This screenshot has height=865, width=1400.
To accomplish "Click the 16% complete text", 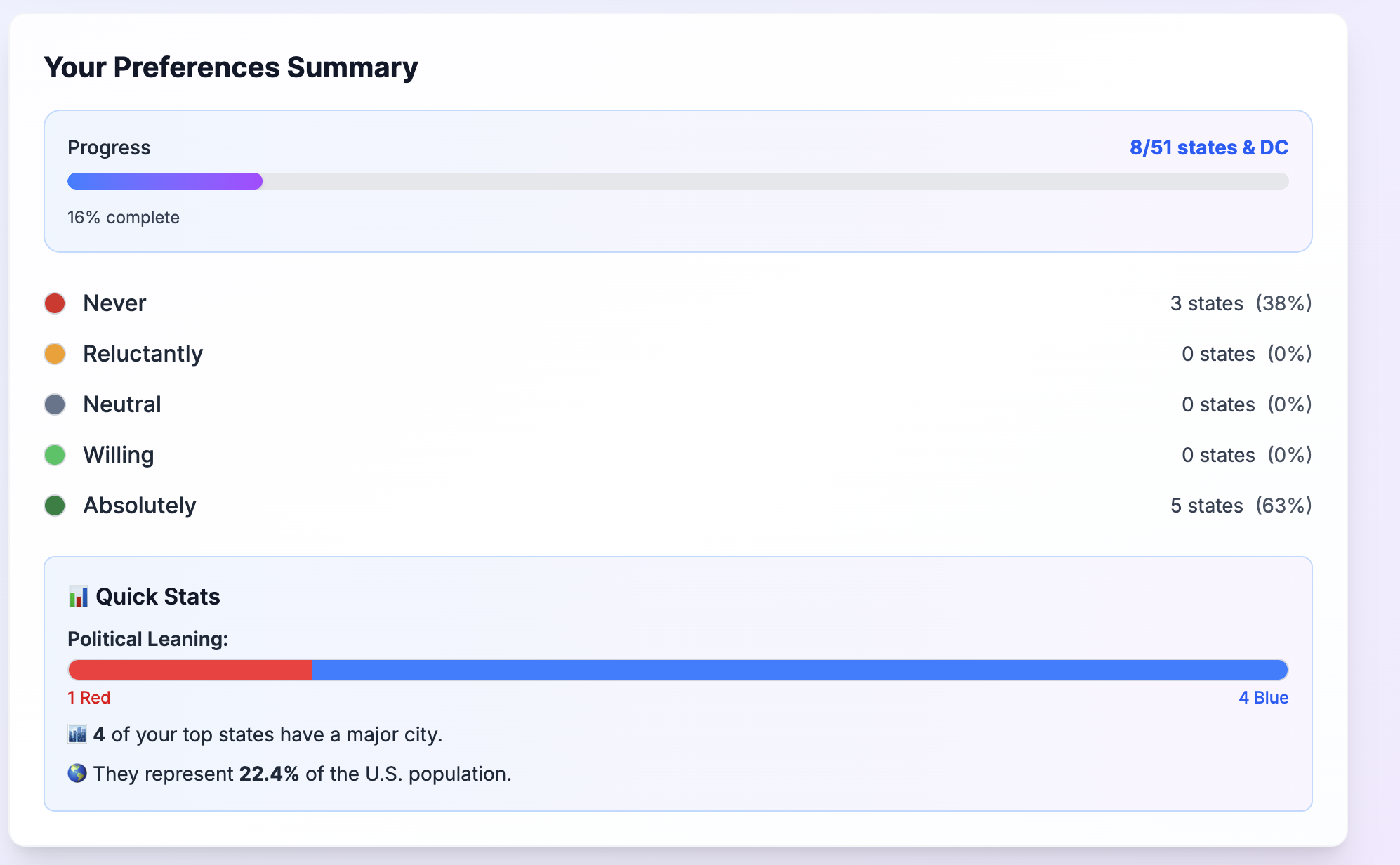I will [124, 218].
